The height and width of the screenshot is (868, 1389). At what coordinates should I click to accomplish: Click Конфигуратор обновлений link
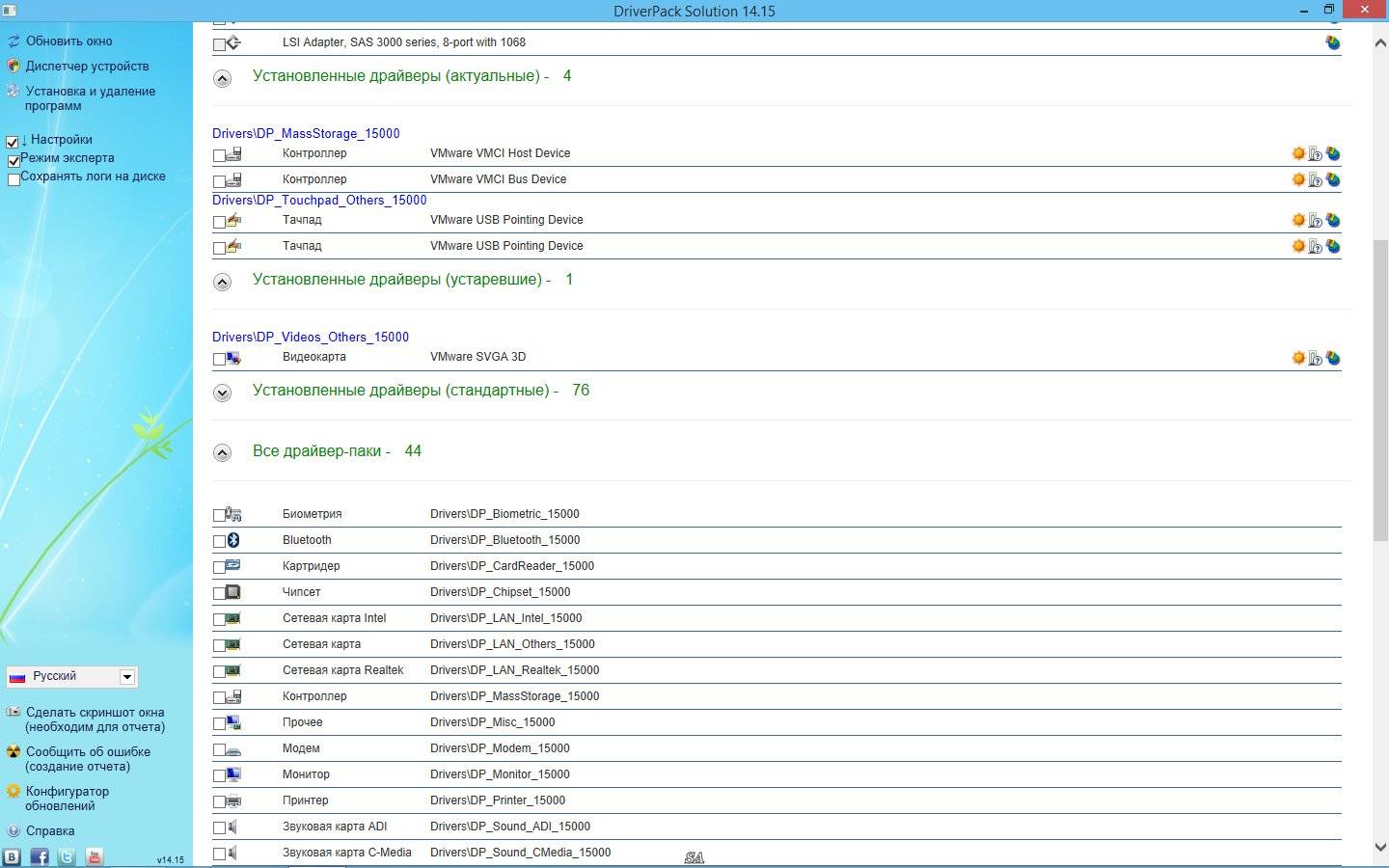point(67,799)
